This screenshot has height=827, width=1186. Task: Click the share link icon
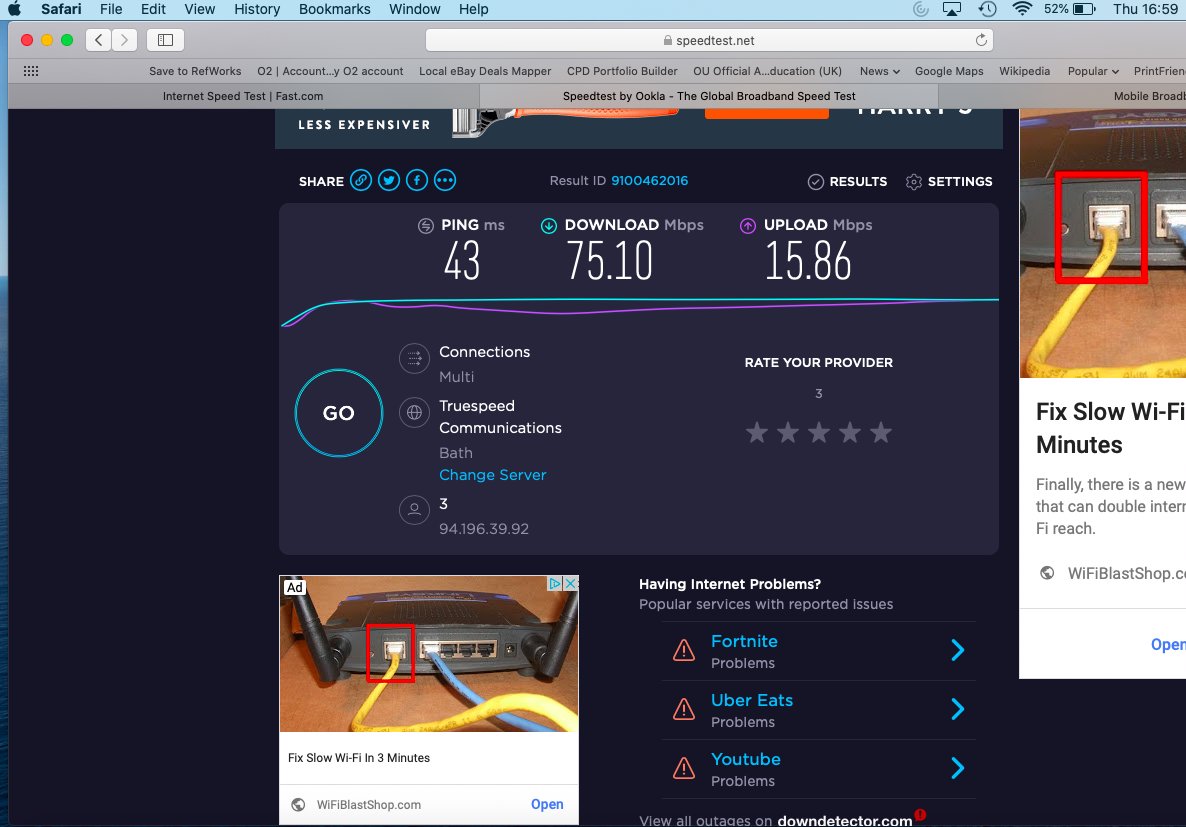coord(361,181)
